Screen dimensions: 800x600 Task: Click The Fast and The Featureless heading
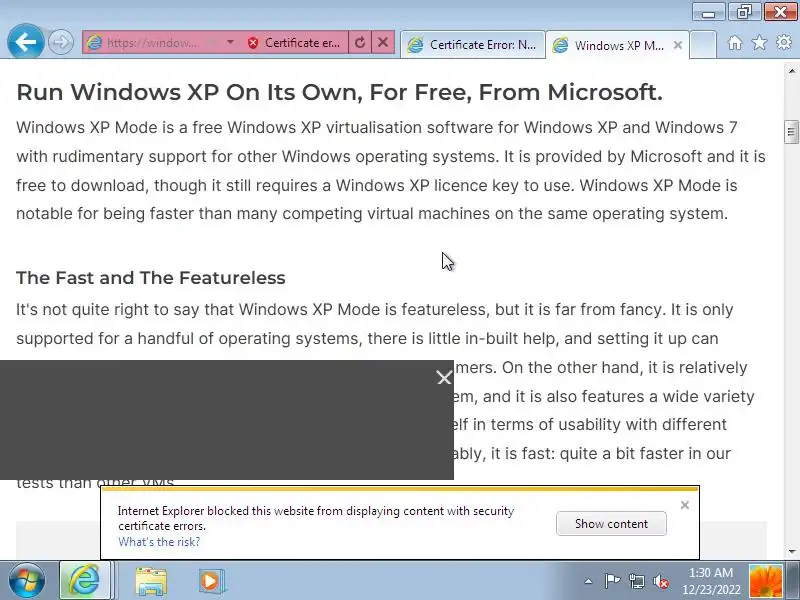(x=151, y=278)
